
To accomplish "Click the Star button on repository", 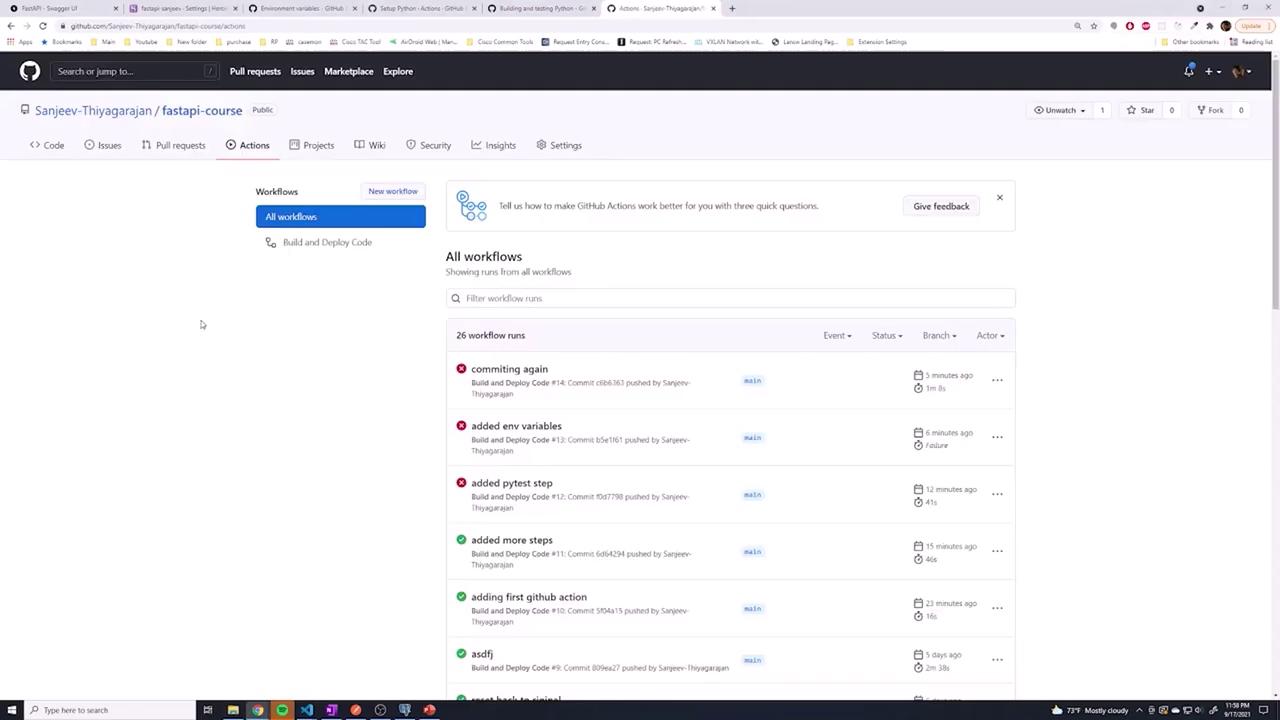I will [1141, 110].
